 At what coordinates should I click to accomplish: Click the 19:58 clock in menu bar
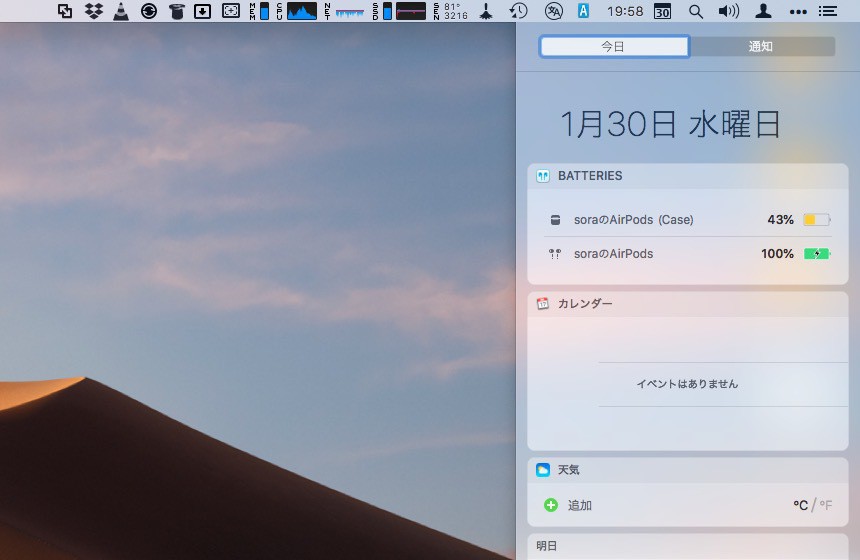click(625, 11)
